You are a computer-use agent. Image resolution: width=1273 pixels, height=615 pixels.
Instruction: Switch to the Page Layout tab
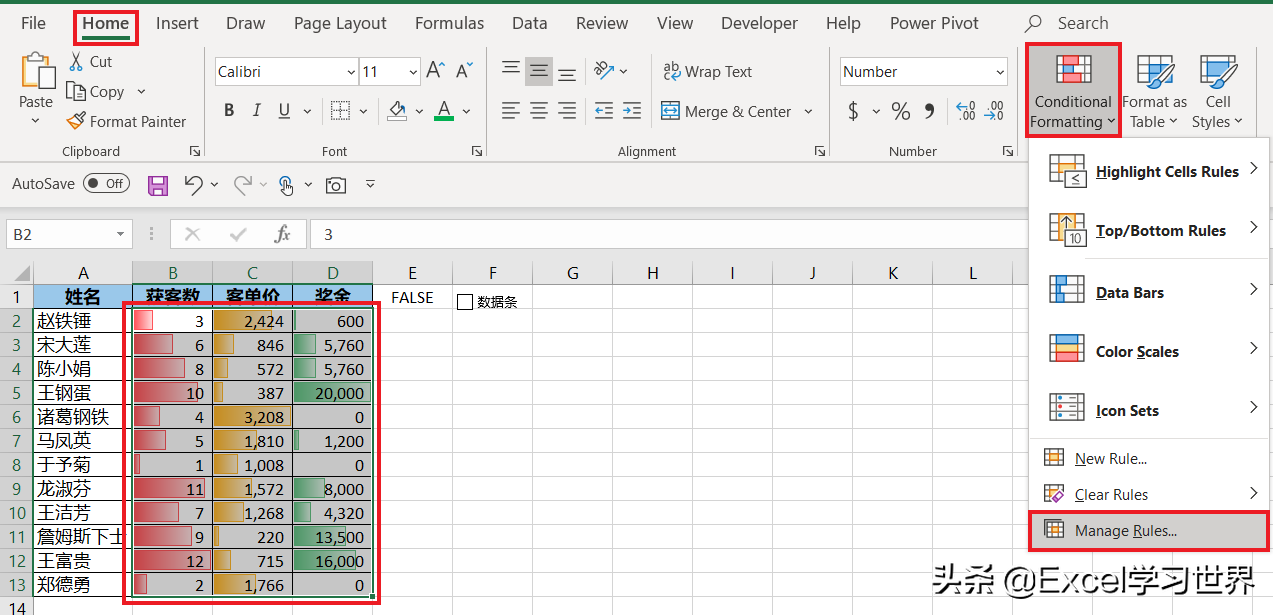coord(340,23)
